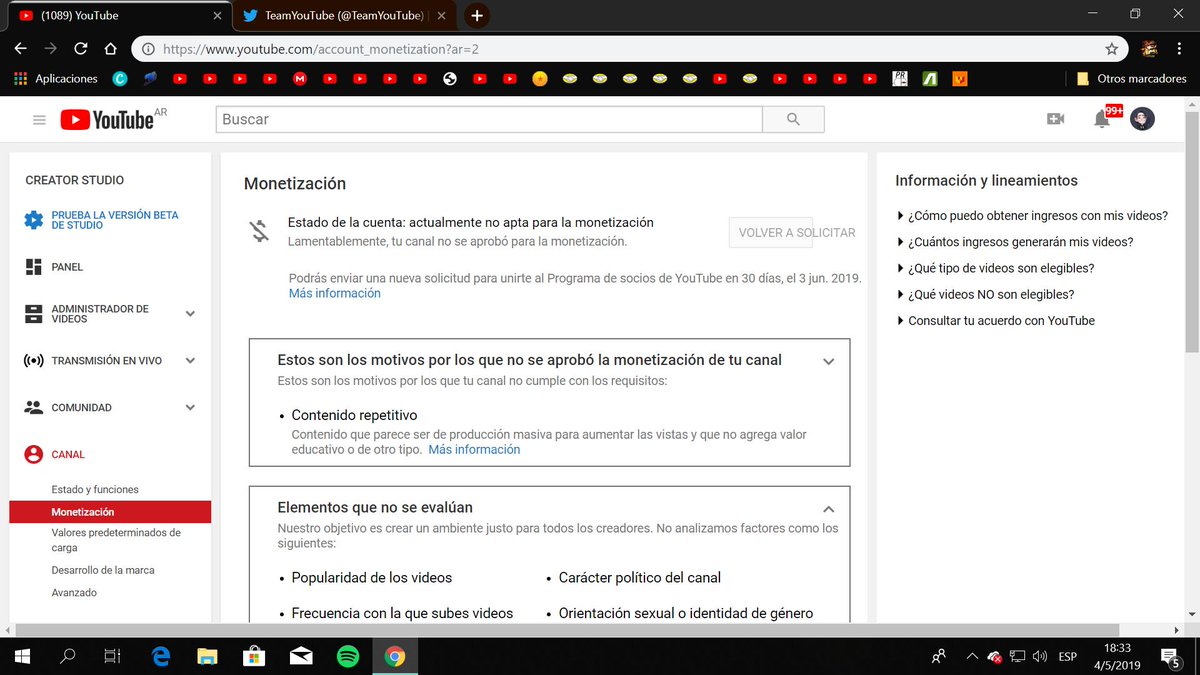
Task: Open the Mail app from the taskbar
Action: (301, 656)
